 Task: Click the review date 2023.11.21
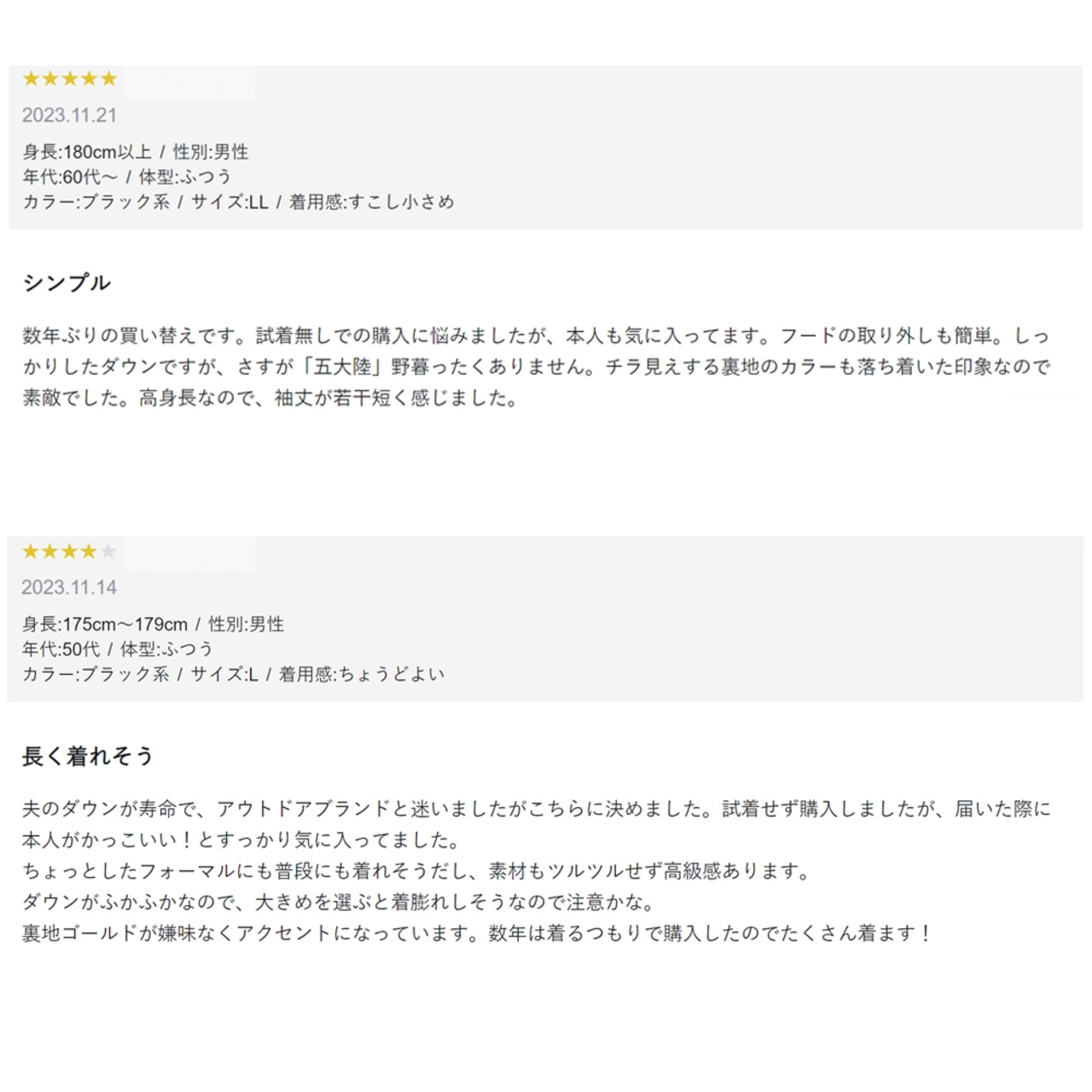click(x=69, y=115)
